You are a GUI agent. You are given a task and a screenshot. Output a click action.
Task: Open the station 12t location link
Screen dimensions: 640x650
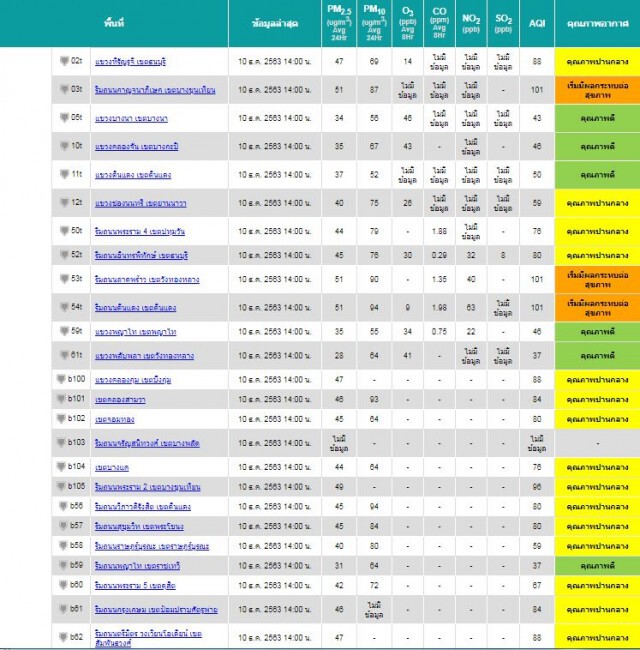(141, 204)
